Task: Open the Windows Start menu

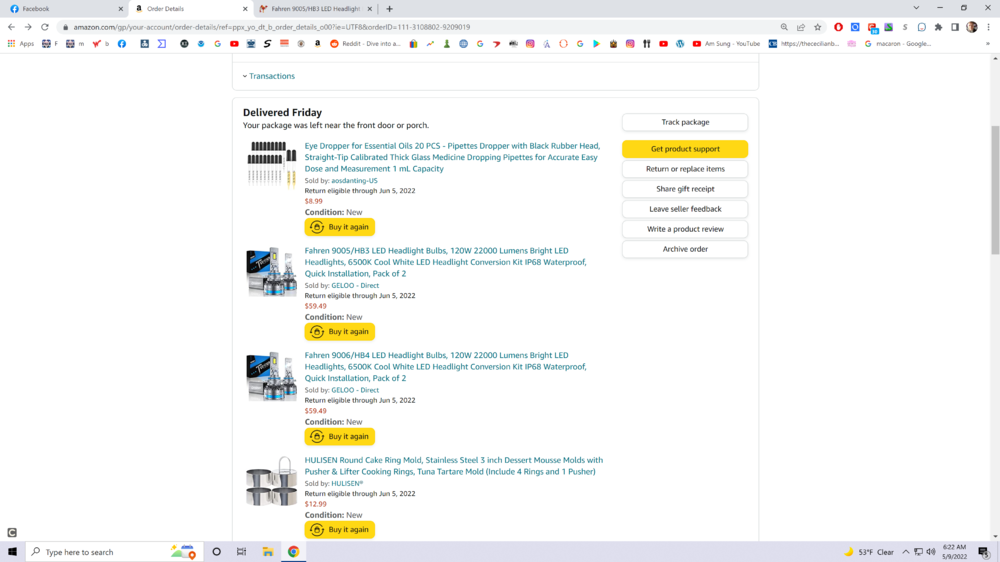Action: tap(13, 551)
